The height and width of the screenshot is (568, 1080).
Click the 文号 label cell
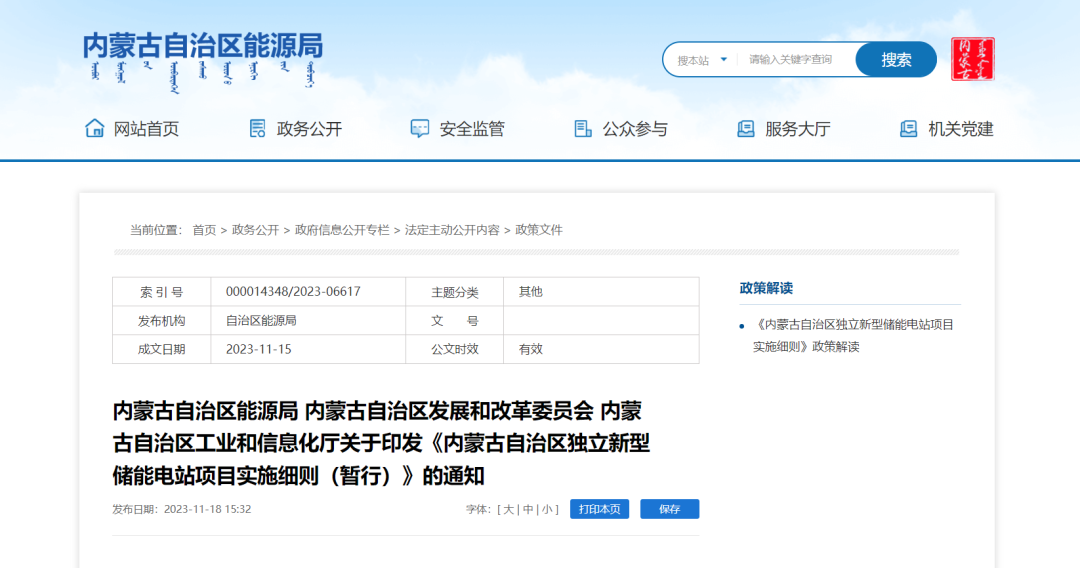455,321
